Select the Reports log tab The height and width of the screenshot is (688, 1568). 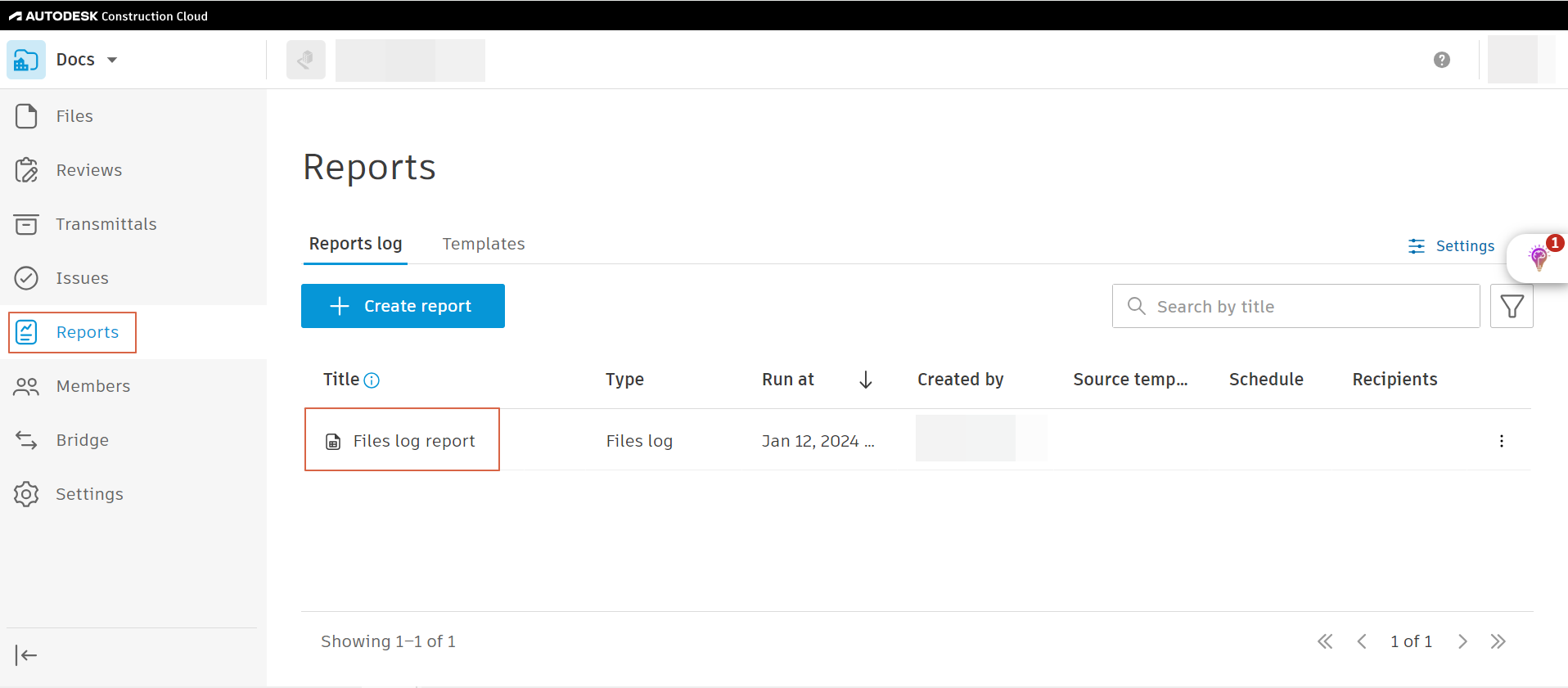(355, 244)
